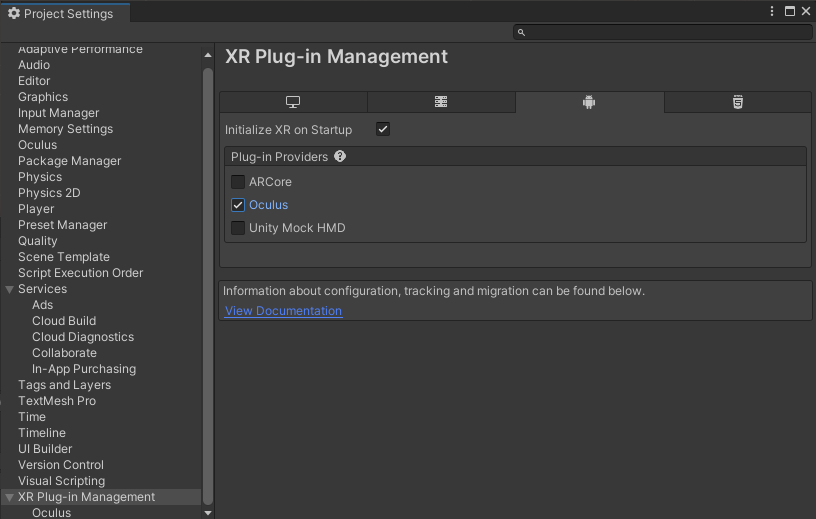Select Physics settings category
The image size is (816, 519).
(40, 177)
